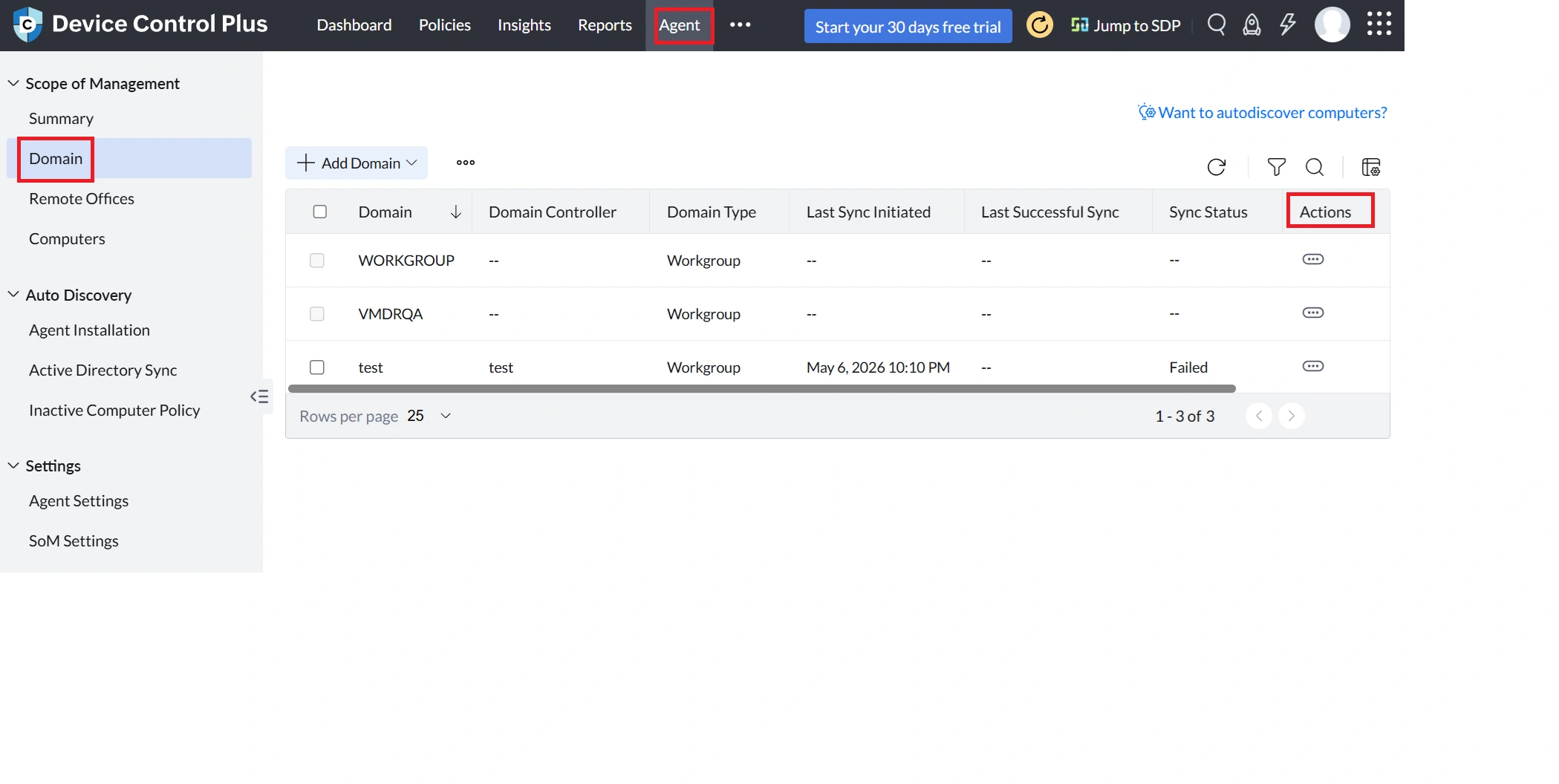Click the May 6, 2026 10:10 PM cell

[878, 367]
